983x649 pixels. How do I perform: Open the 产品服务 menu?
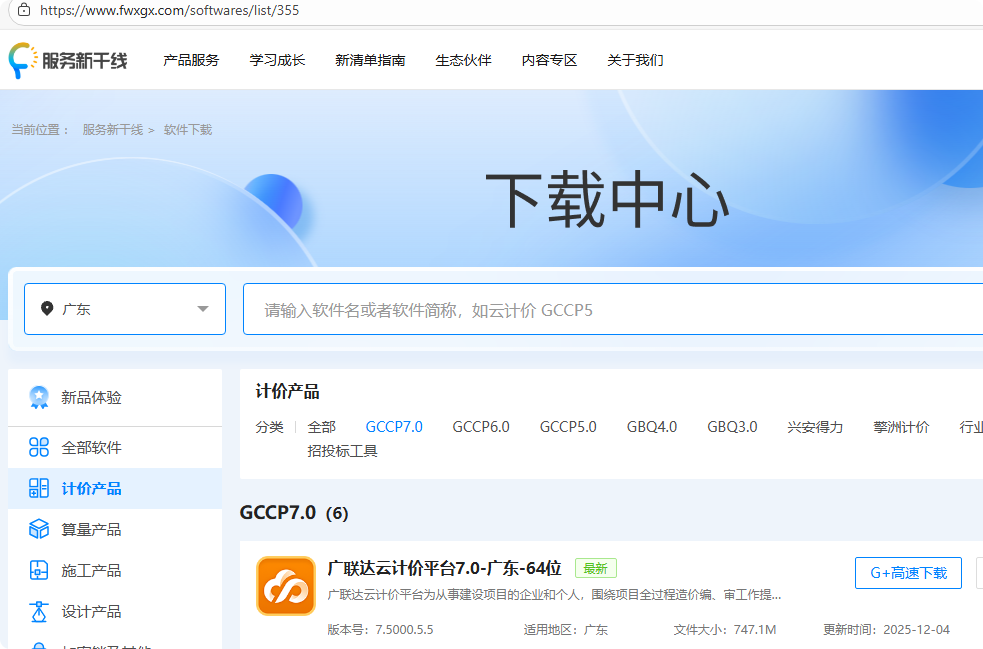pyautogui.click(x=191, y=60)
